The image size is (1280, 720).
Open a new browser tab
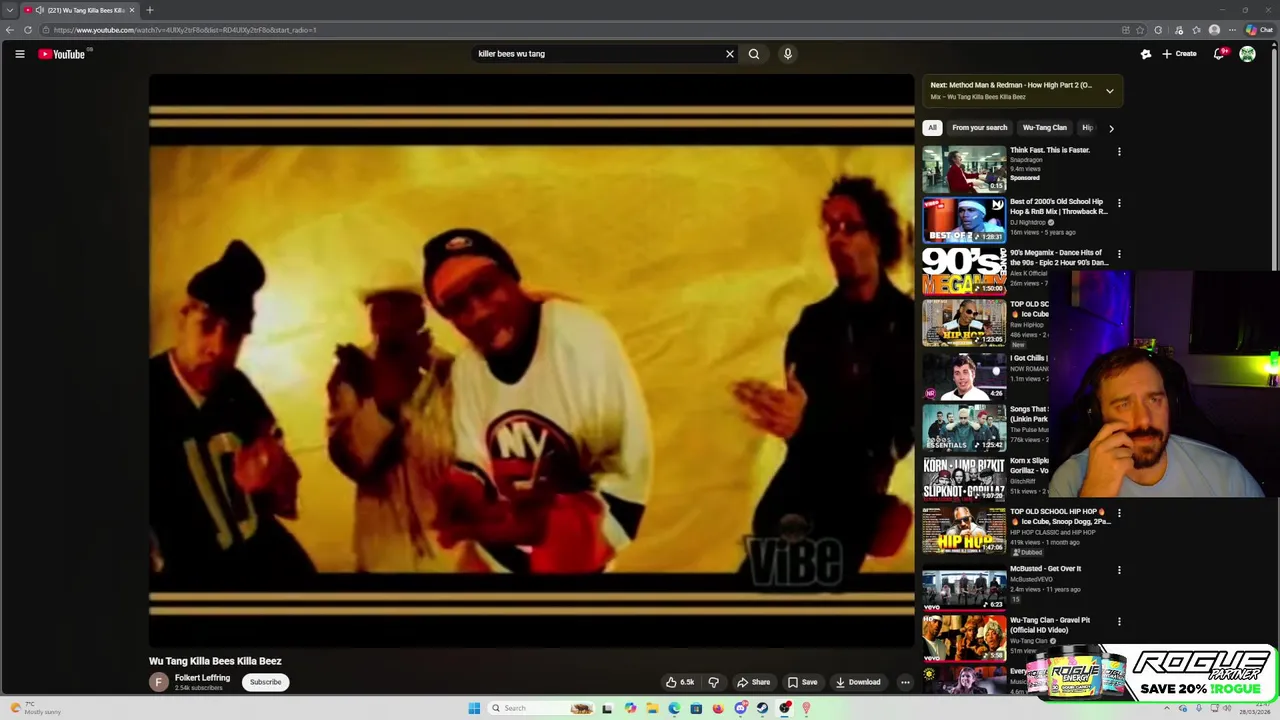(150, 10)
